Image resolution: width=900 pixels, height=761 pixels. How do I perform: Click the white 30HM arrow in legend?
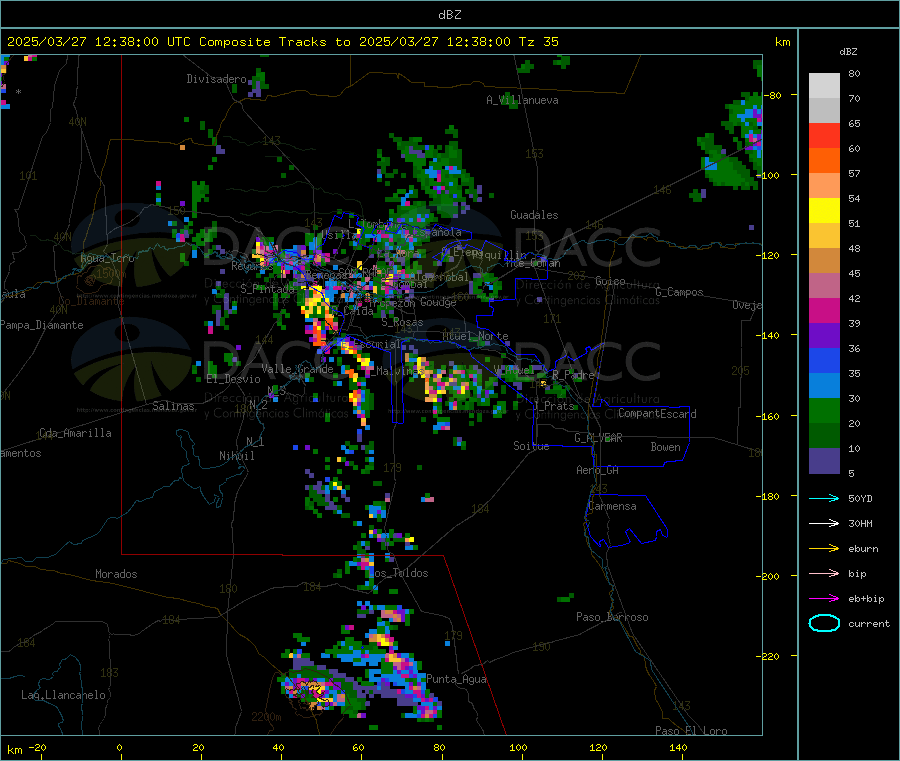click(x=824, y=523)
